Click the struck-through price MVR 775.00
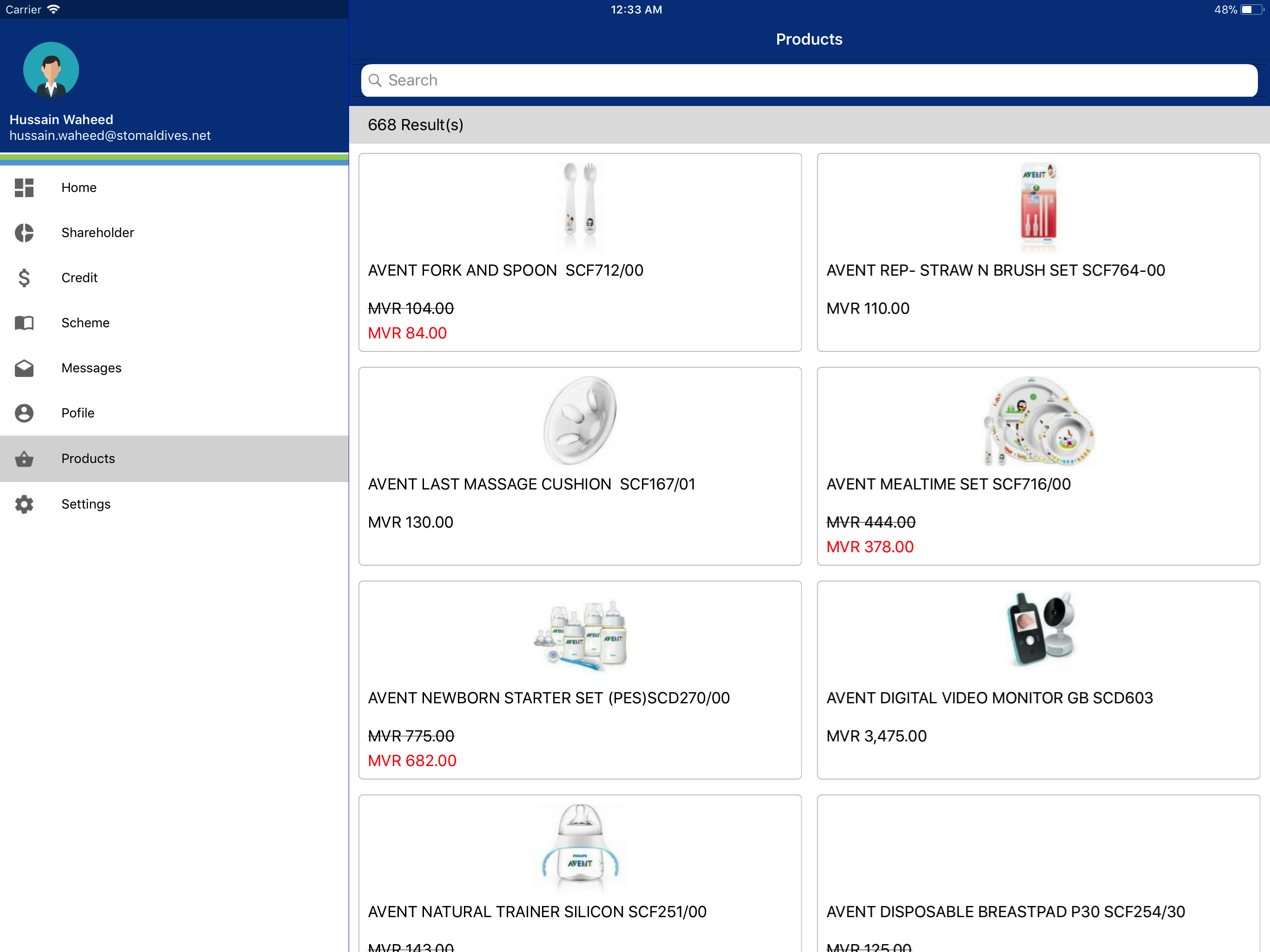Image resolution: width=1270 pixels, height=952 pixels. click(x=411, y=736)
